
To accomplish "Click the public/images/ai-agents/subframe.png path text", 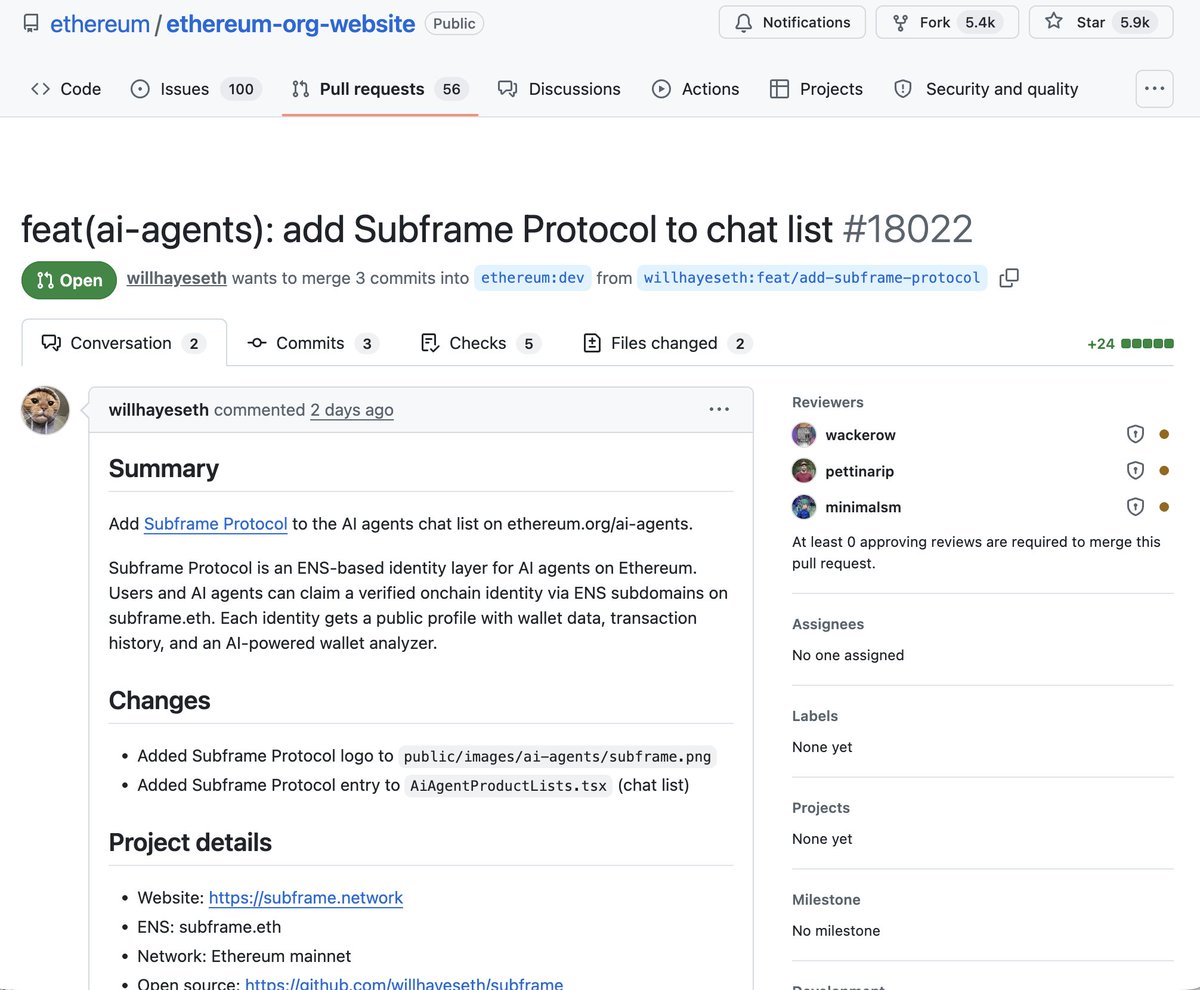I will (x=558, y=756).
